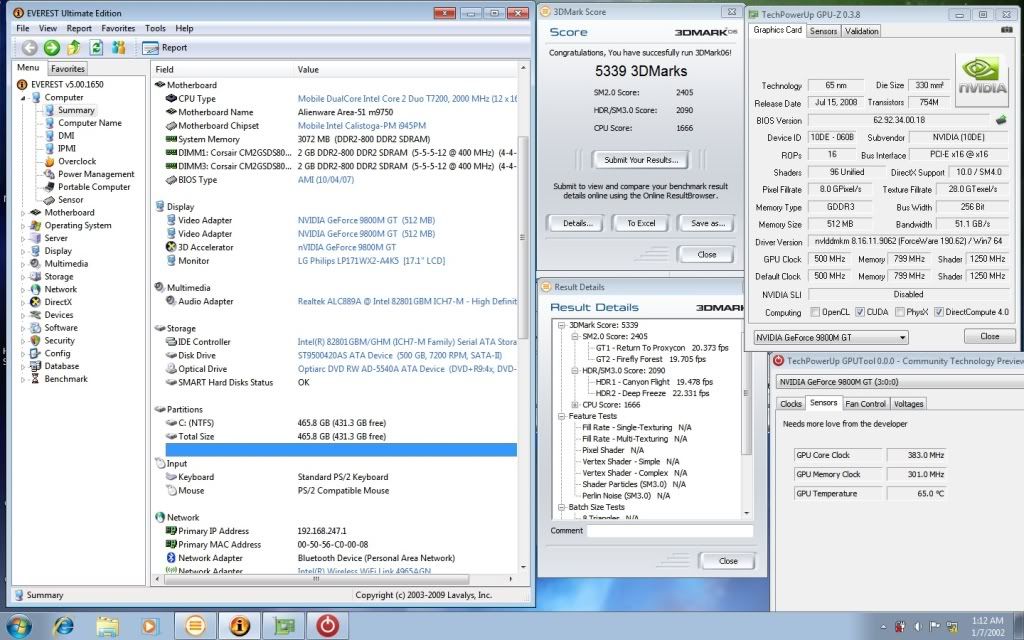Click the NVIDIA logo in GPU-Z
Screen dimensions: 1024x640
tap(982, 80)
